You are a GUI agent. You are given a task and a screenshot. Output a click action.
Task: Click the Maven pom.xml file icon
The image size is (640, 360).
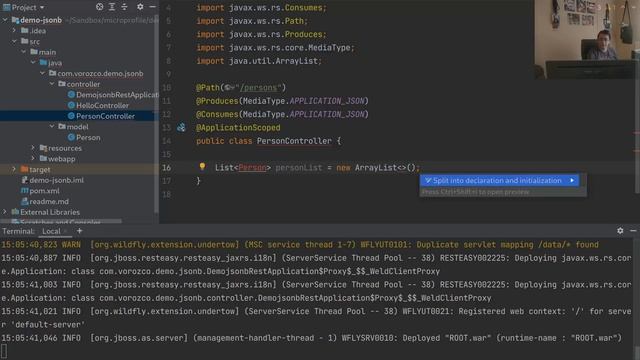(x=24, y=191)
